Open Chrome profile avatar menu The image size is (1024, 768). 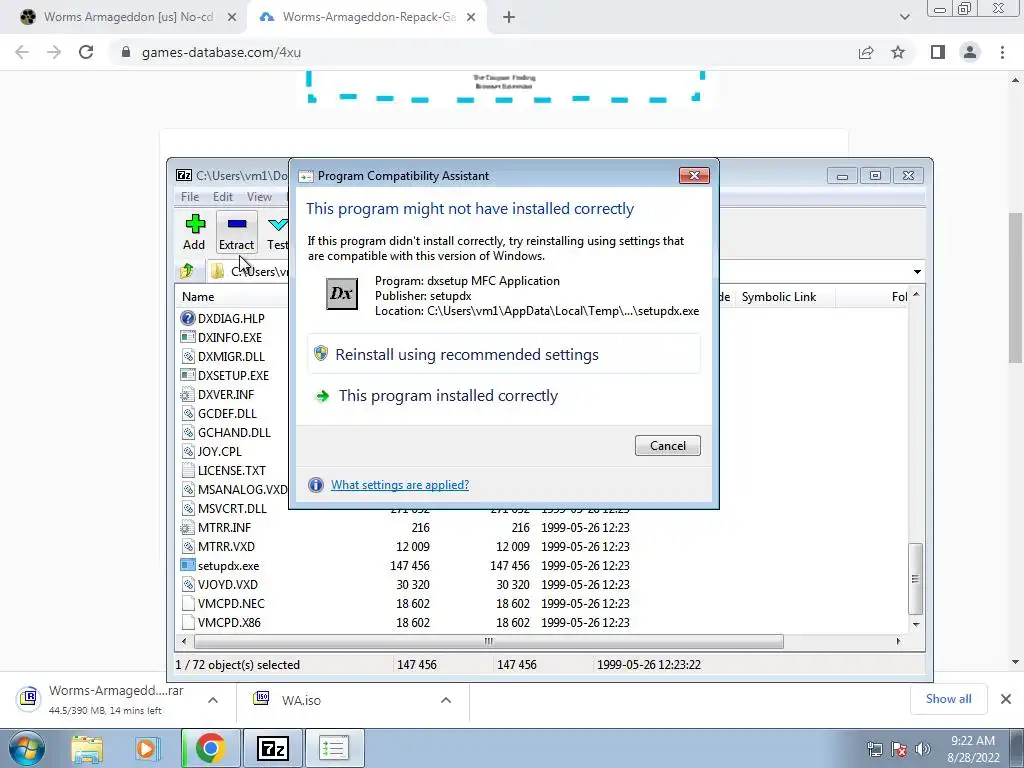click(x=970, y=52)
